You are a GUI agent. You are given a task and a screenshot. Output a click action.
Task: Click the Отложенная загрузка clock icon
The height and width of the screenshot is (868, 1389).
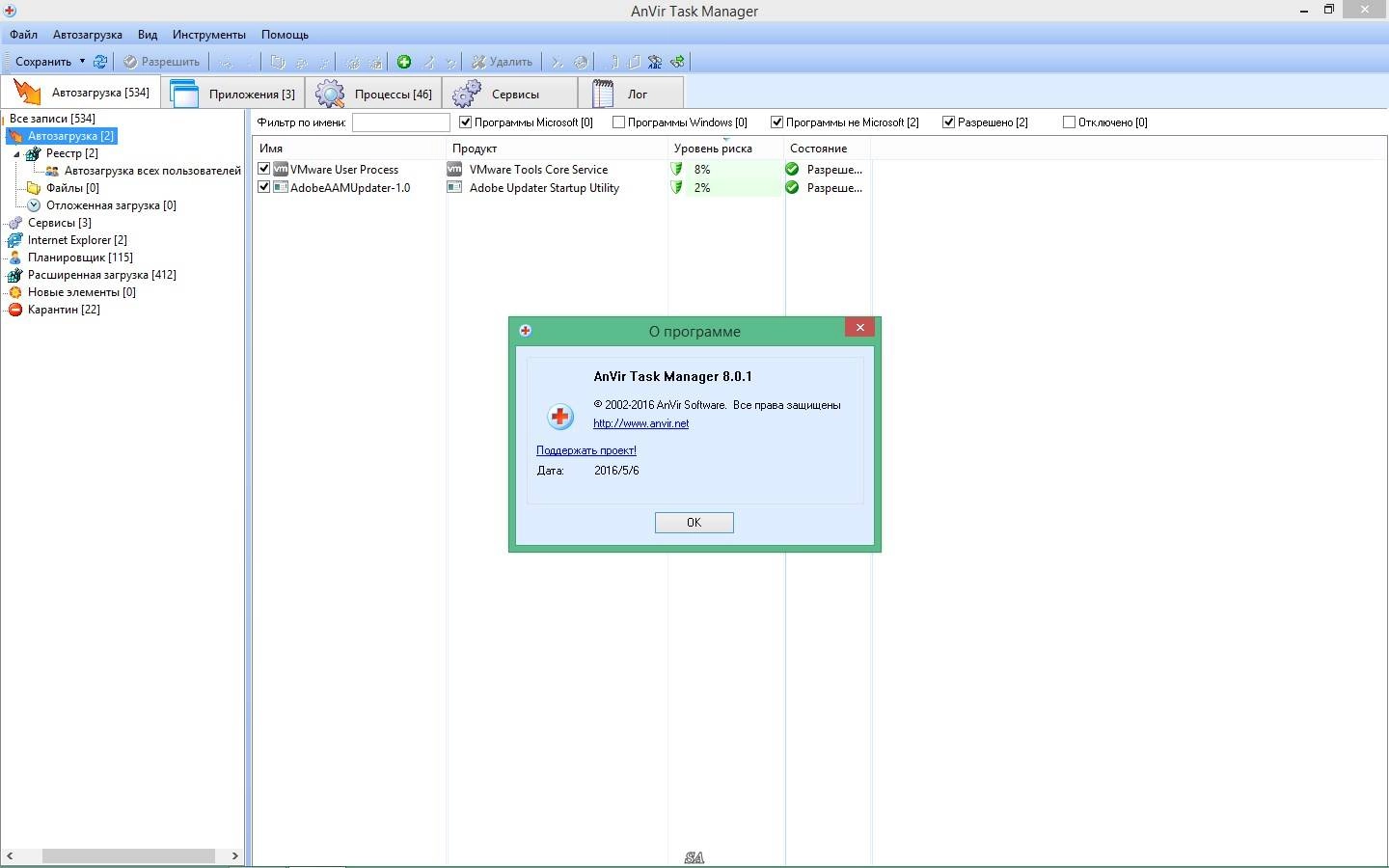[x=34, y=205]
